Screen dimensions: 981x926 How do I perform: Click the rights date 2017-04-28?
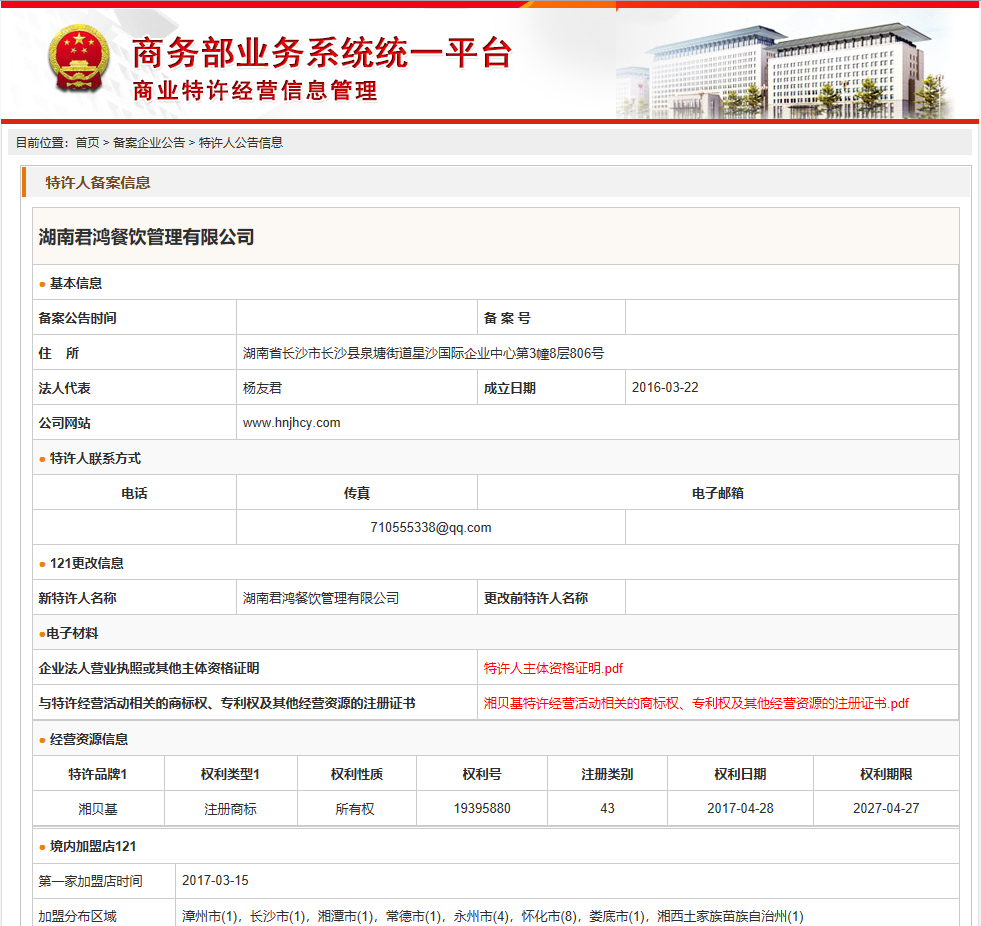[740, 808]
